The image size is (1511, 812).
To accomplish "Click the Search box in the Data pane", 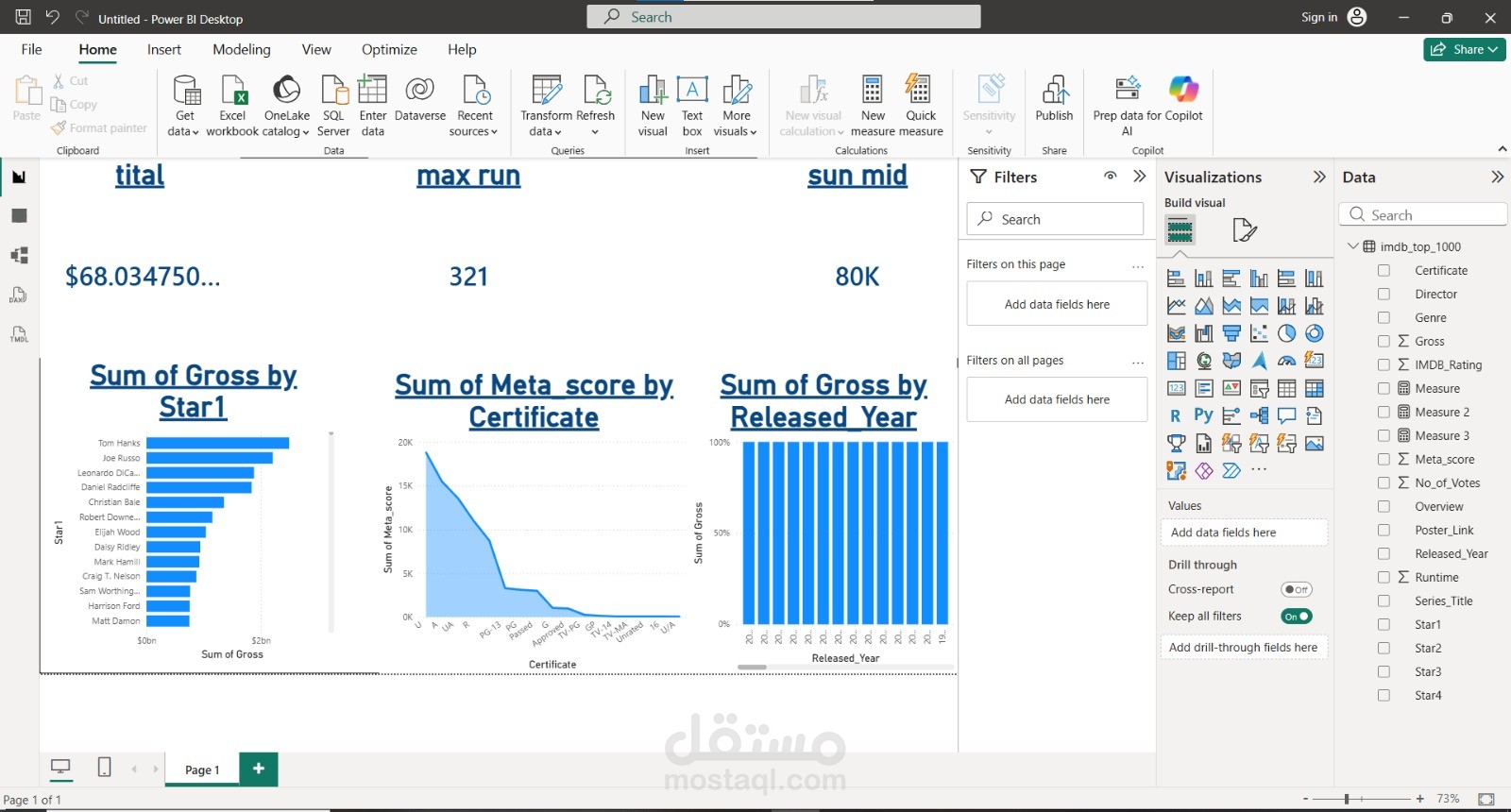I will pyautogui.click(x=1422, y=214).
